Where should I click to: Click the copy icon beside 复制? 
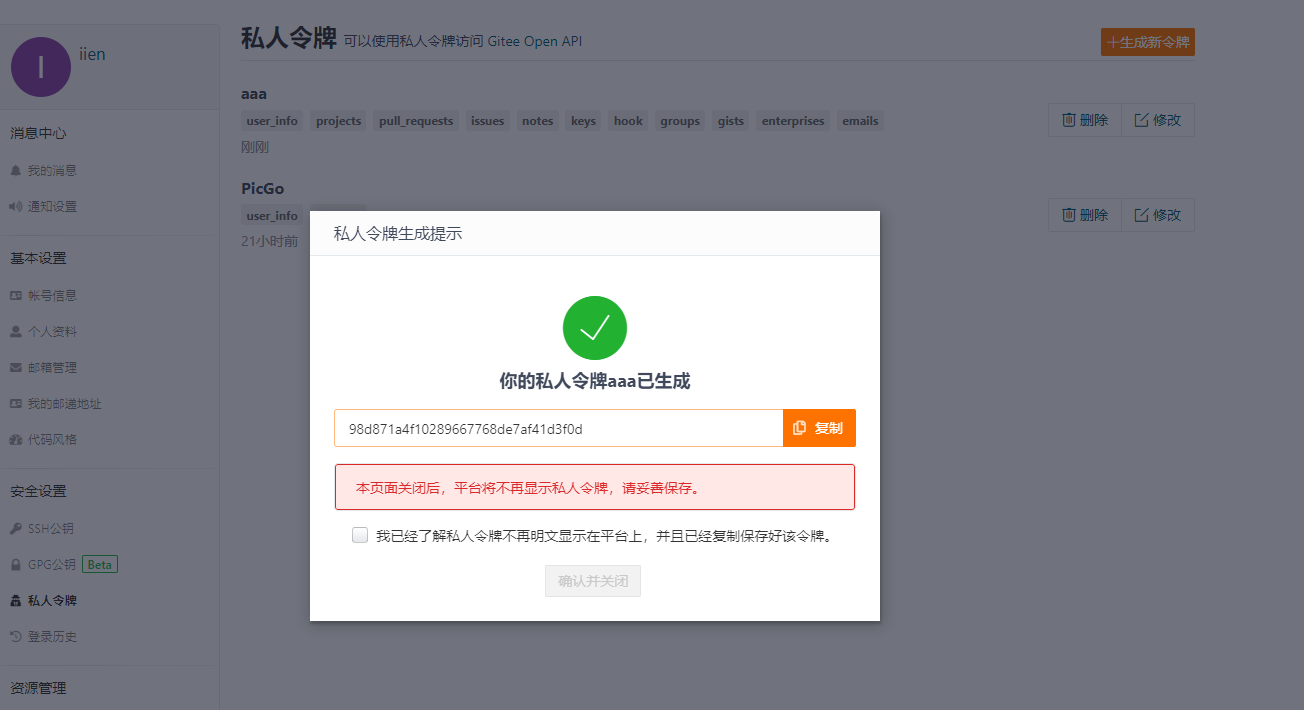pyautogui.click(x=800, y=428)
